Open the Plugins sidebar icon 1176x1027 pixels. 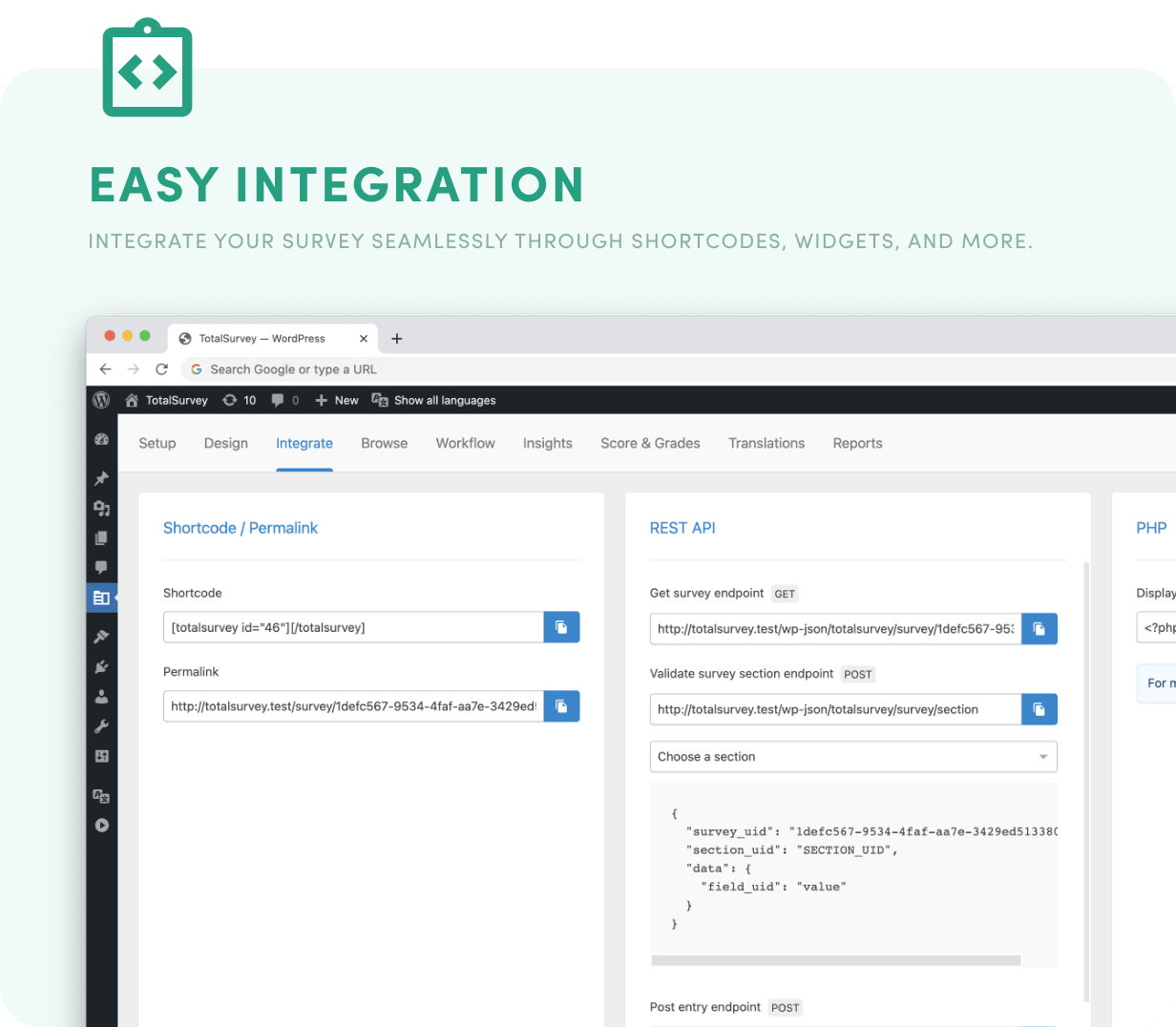click(x=101, y=666)
